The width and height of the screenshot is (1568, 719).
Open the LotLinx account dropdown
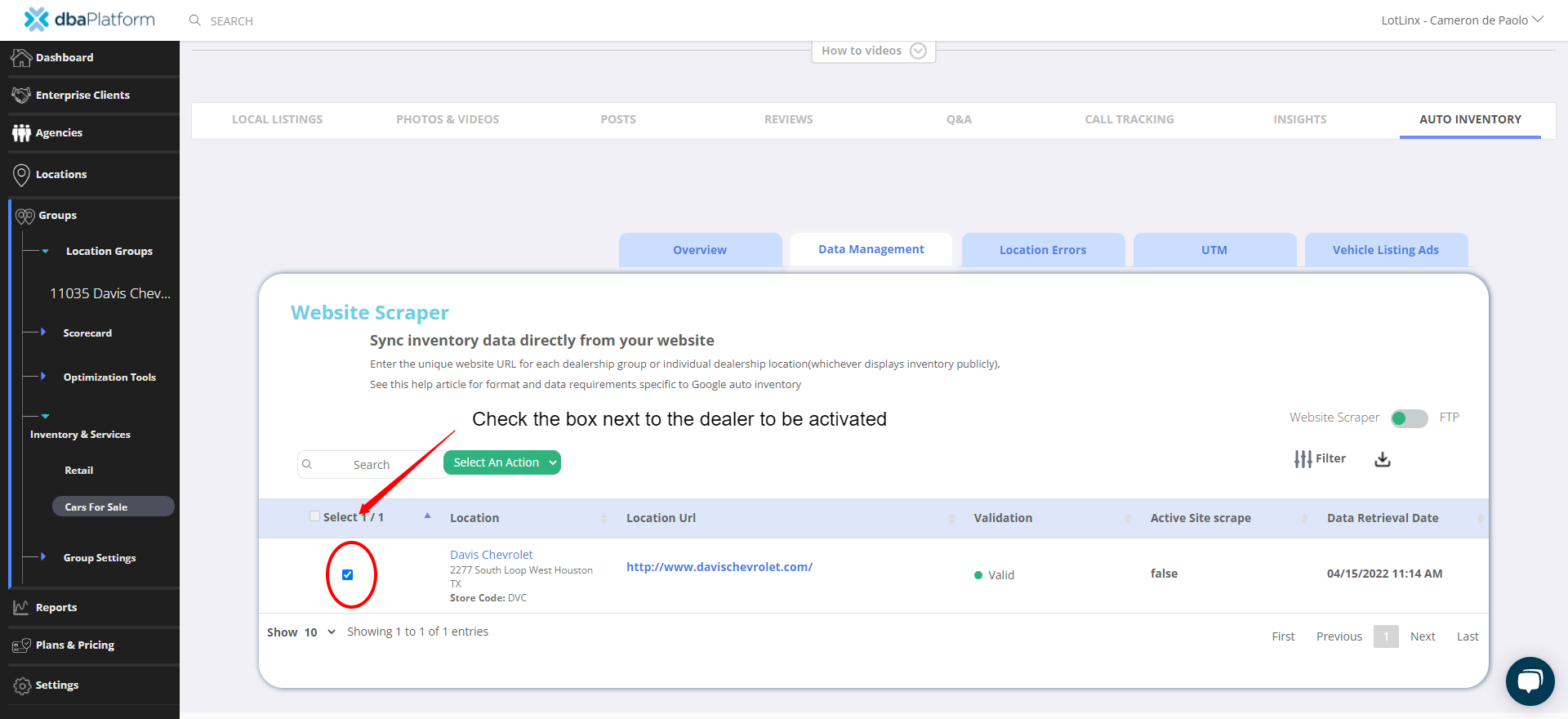[x=1462, y=20]
